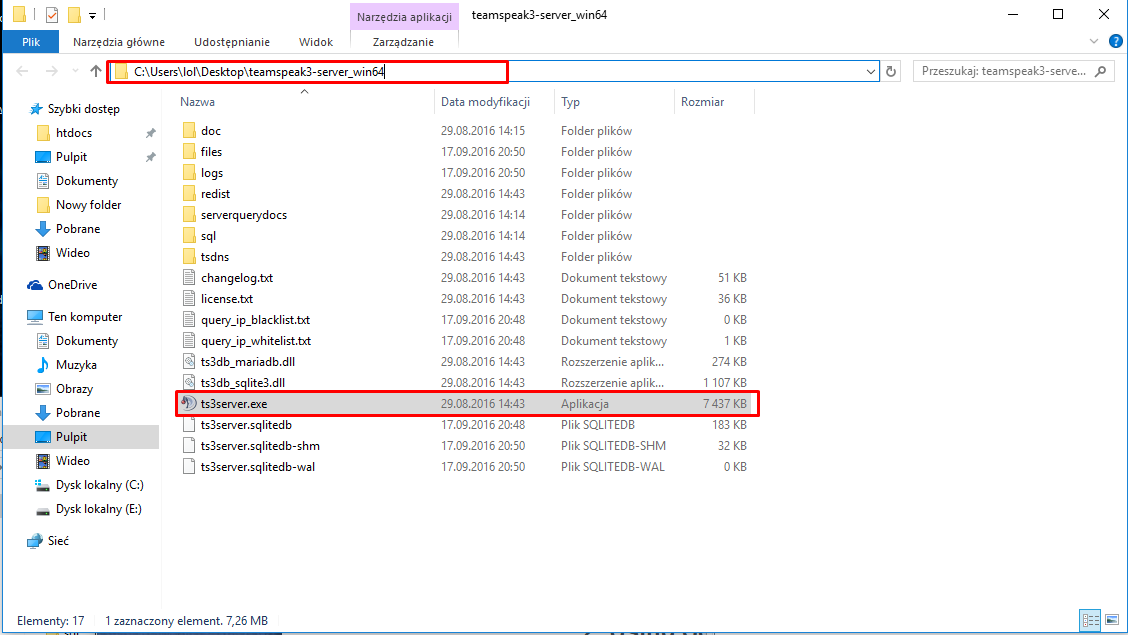Open the Quick Access Toolbar customize dropdown
The image size is (1128, 635).
(92, 15)
